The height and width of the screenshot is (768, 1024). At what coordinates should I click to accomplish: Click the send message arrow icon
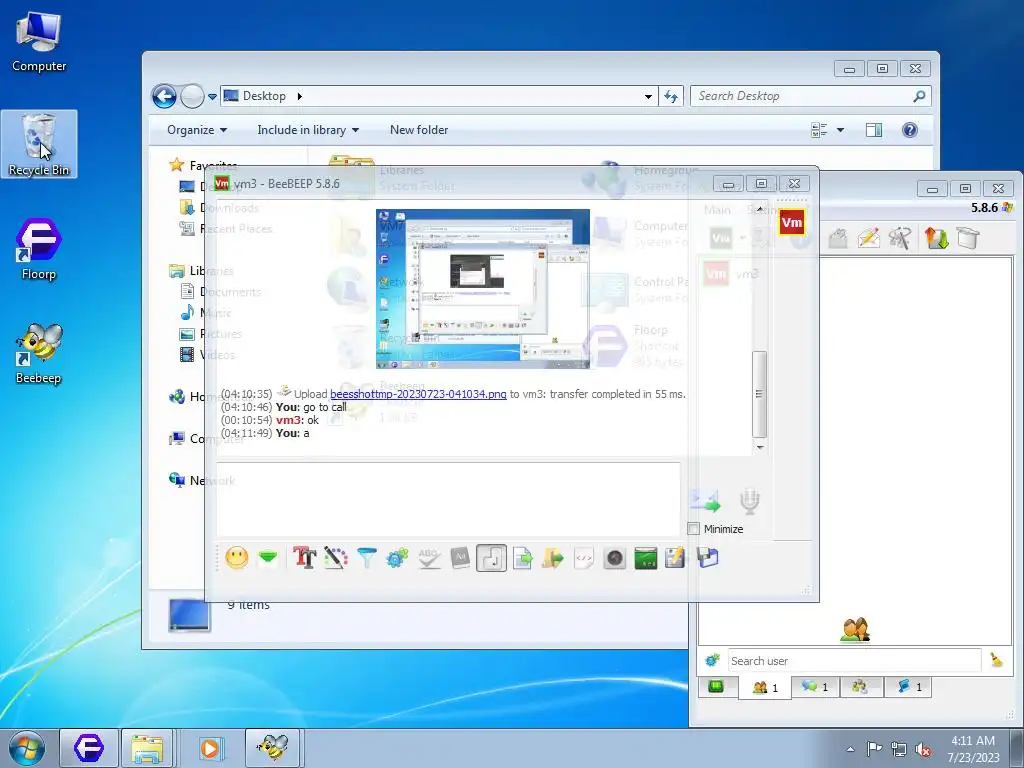(705, 502)
